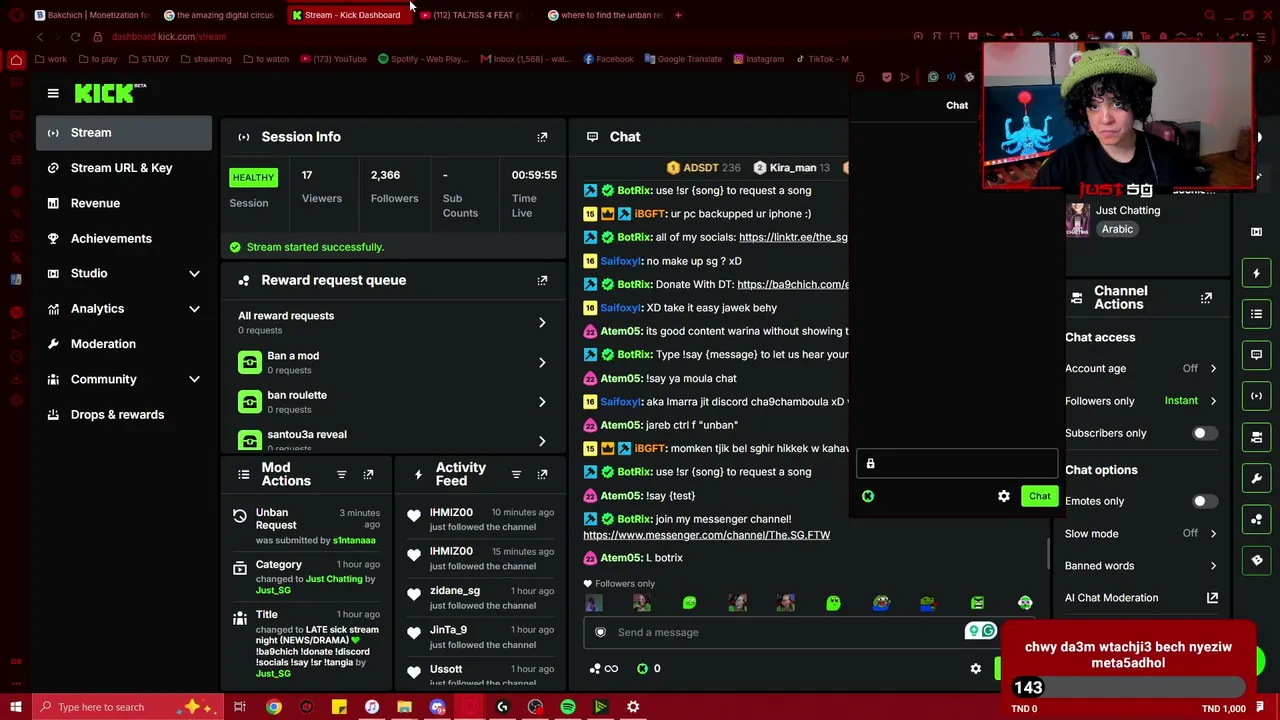Click the browser address bar
Screen dimensions: 1280x720
(500, 37)
